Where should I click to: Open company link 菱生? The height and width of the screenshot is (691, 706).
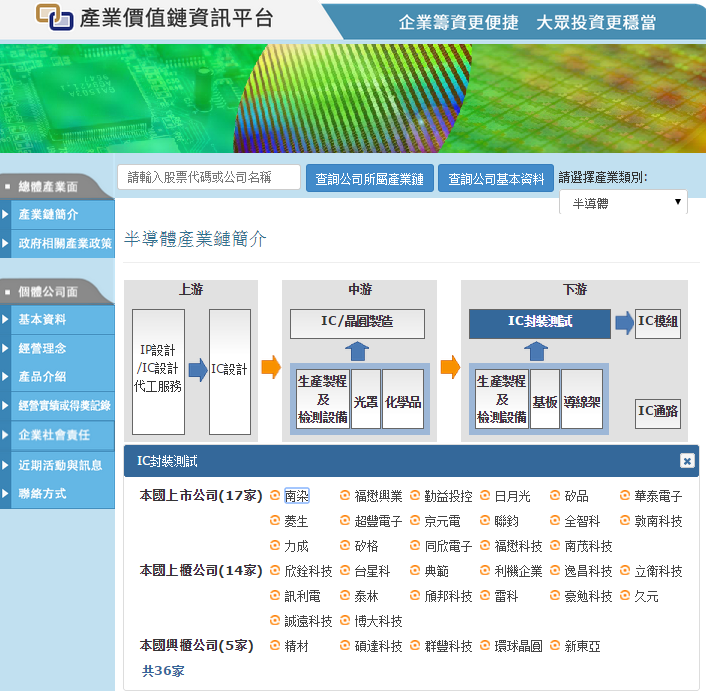coord(296,521)
